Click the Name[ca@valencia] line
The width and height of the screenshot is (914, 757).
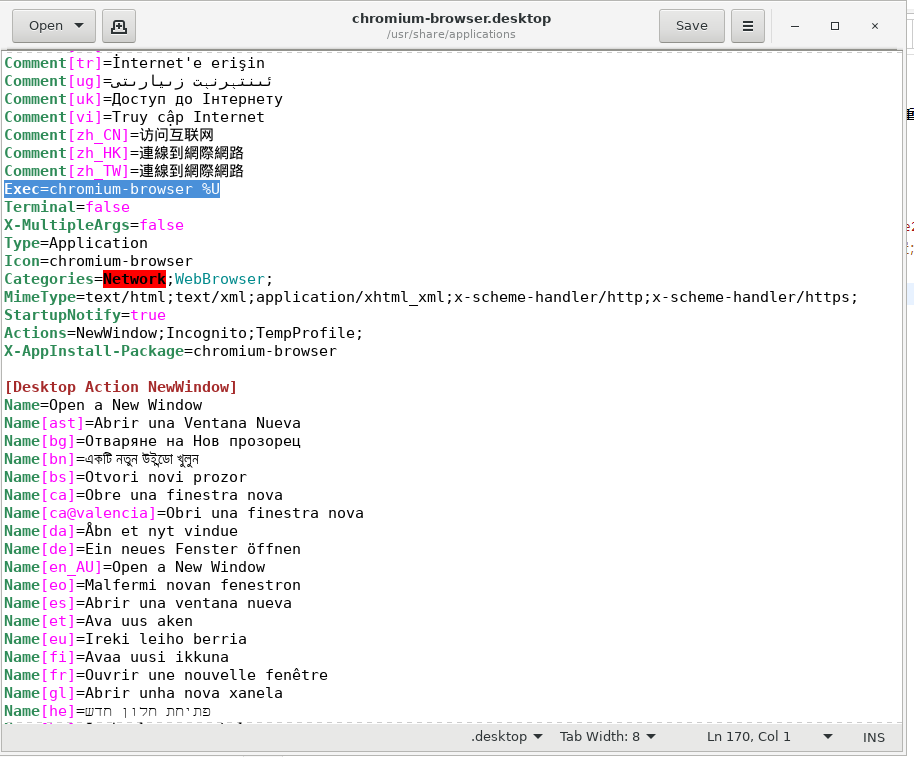pos(184,513)
